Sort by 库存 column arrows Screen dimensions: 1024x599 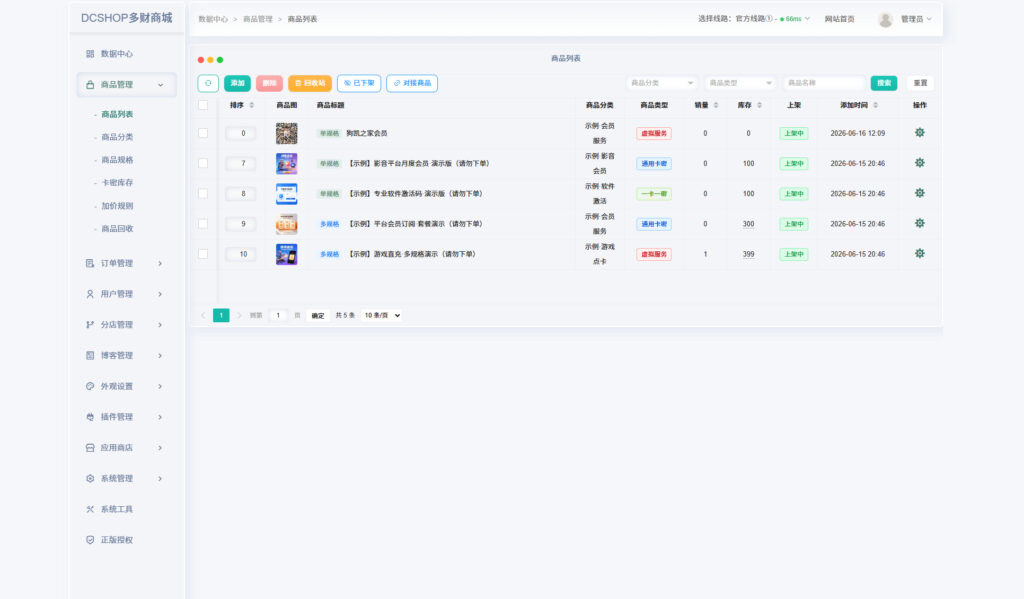click(x=759, y=105)
